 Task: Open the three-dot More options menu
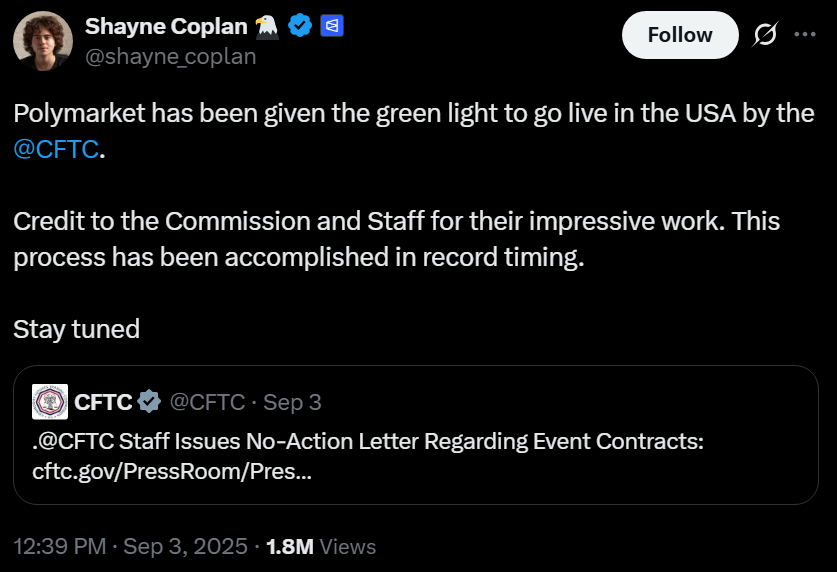[x=805, y=35]
